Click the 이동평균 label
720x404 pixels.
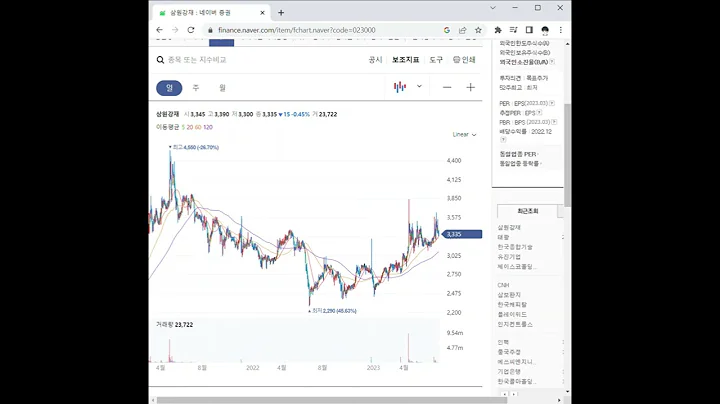tap(168, 127)
